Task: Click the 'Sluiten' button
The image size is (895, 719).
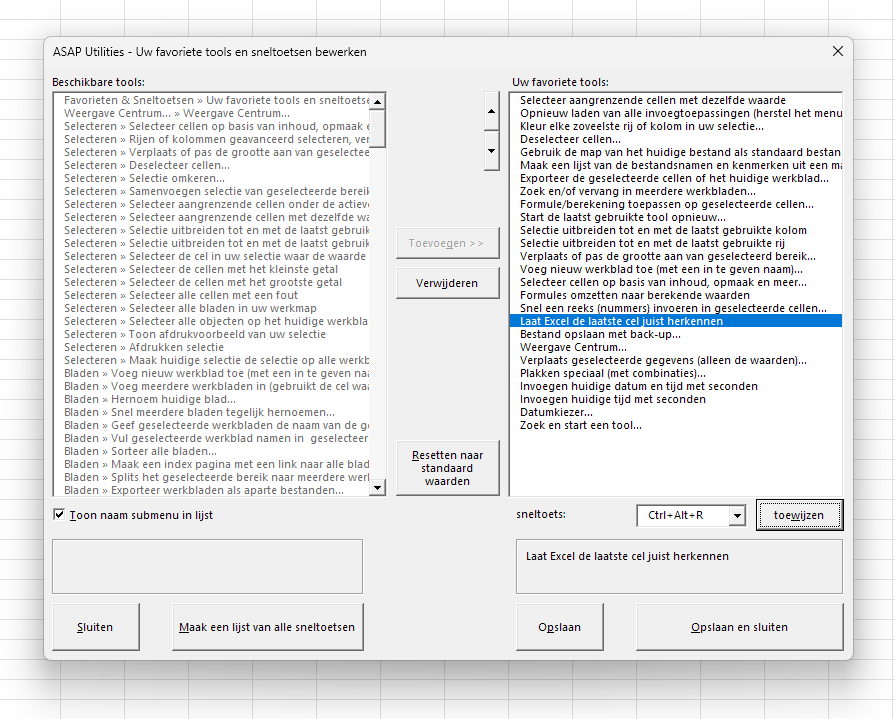Action: point(95,627)
